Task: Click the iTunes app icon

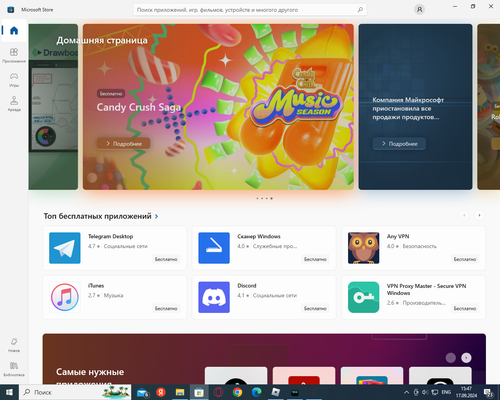Action: click(x=65, y=297)
